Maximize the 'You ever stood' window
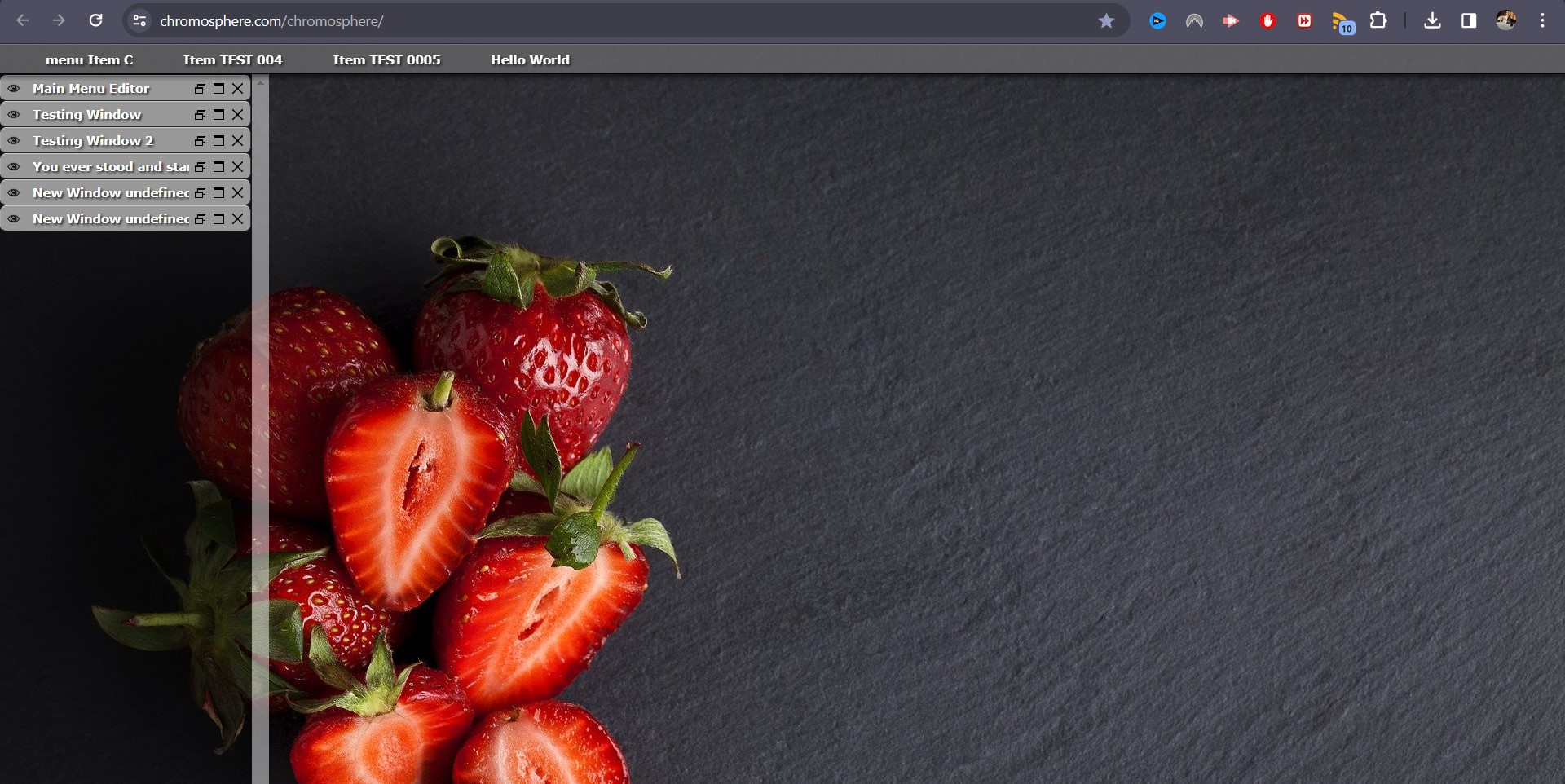Viewport: 1565px width, 784px height. 218,166
